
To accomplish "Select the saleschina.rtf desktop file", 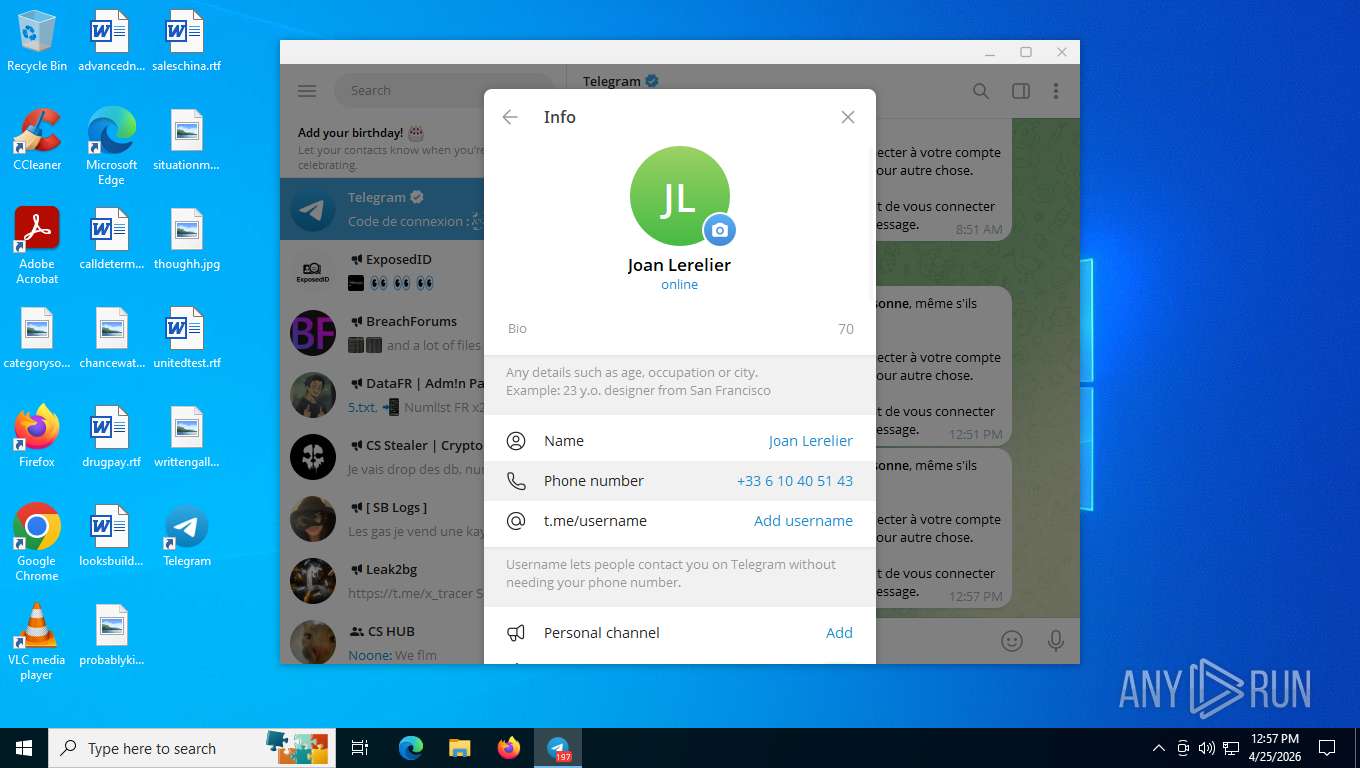I will tap(187, 42).
